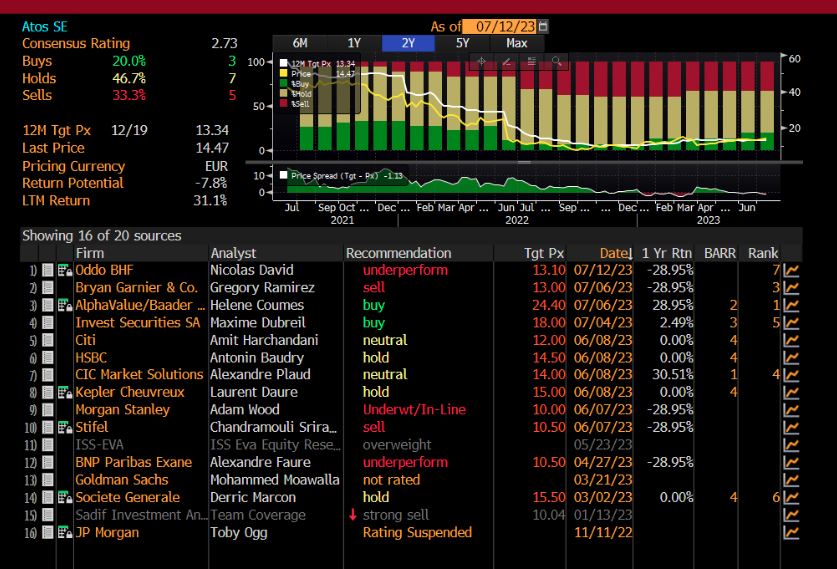Open the rating chart icon for Goldman Sachs
Screen dimensions: 837x569
[x=791, y=480]
